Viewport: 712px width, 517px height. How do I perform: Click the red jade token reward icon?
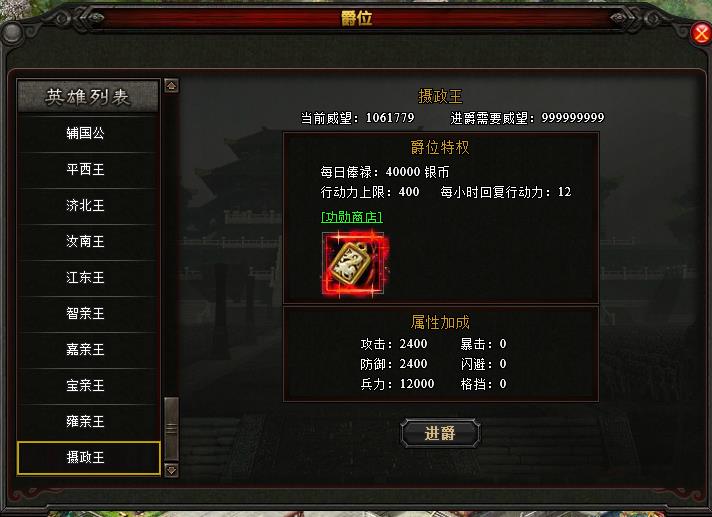(354, 264)
